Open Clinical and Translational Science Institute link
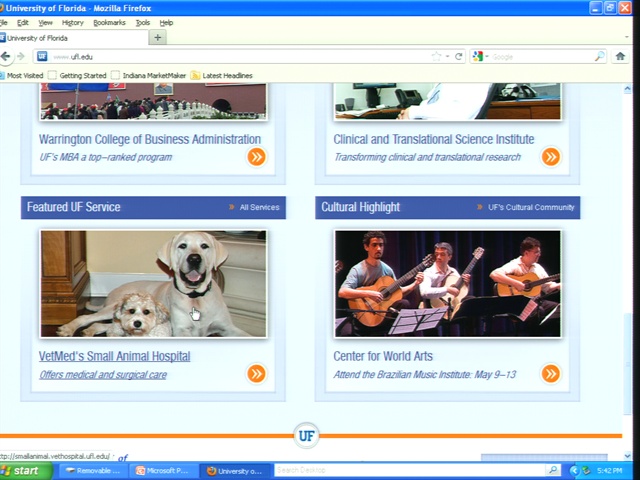Viewport: 640px width, 480px height. click(433, 139)
